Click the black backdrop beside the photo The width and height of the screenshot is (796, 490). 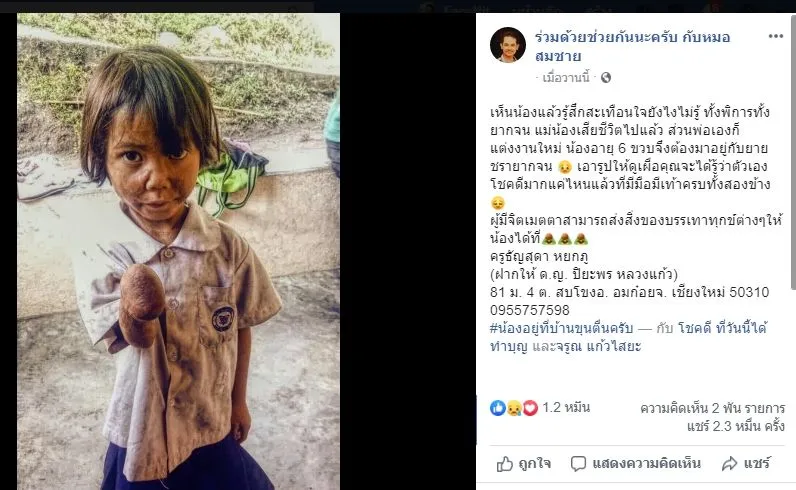[408, 251]
